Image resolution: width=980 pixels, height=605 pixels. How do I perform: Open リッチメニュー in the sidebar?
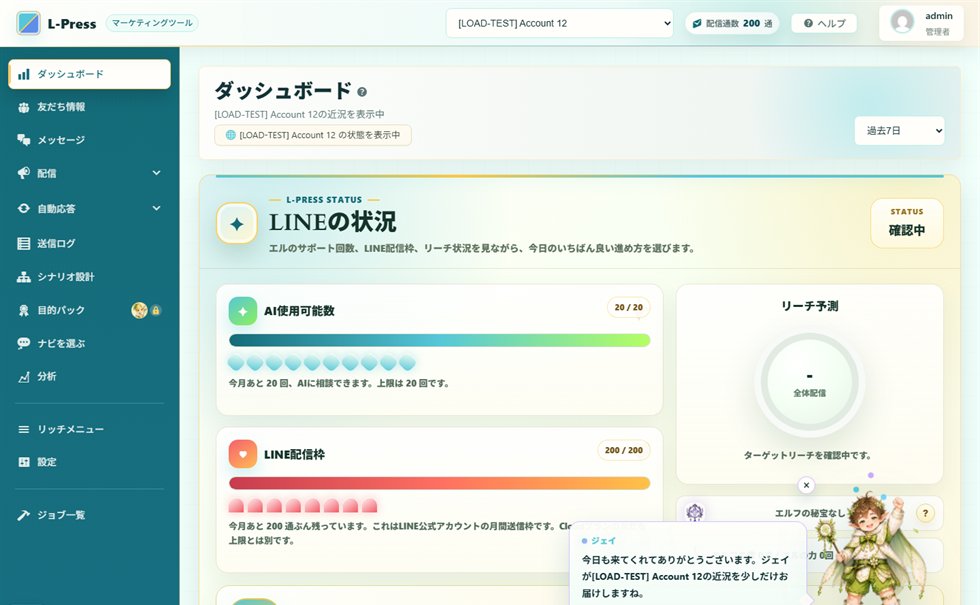89,429
